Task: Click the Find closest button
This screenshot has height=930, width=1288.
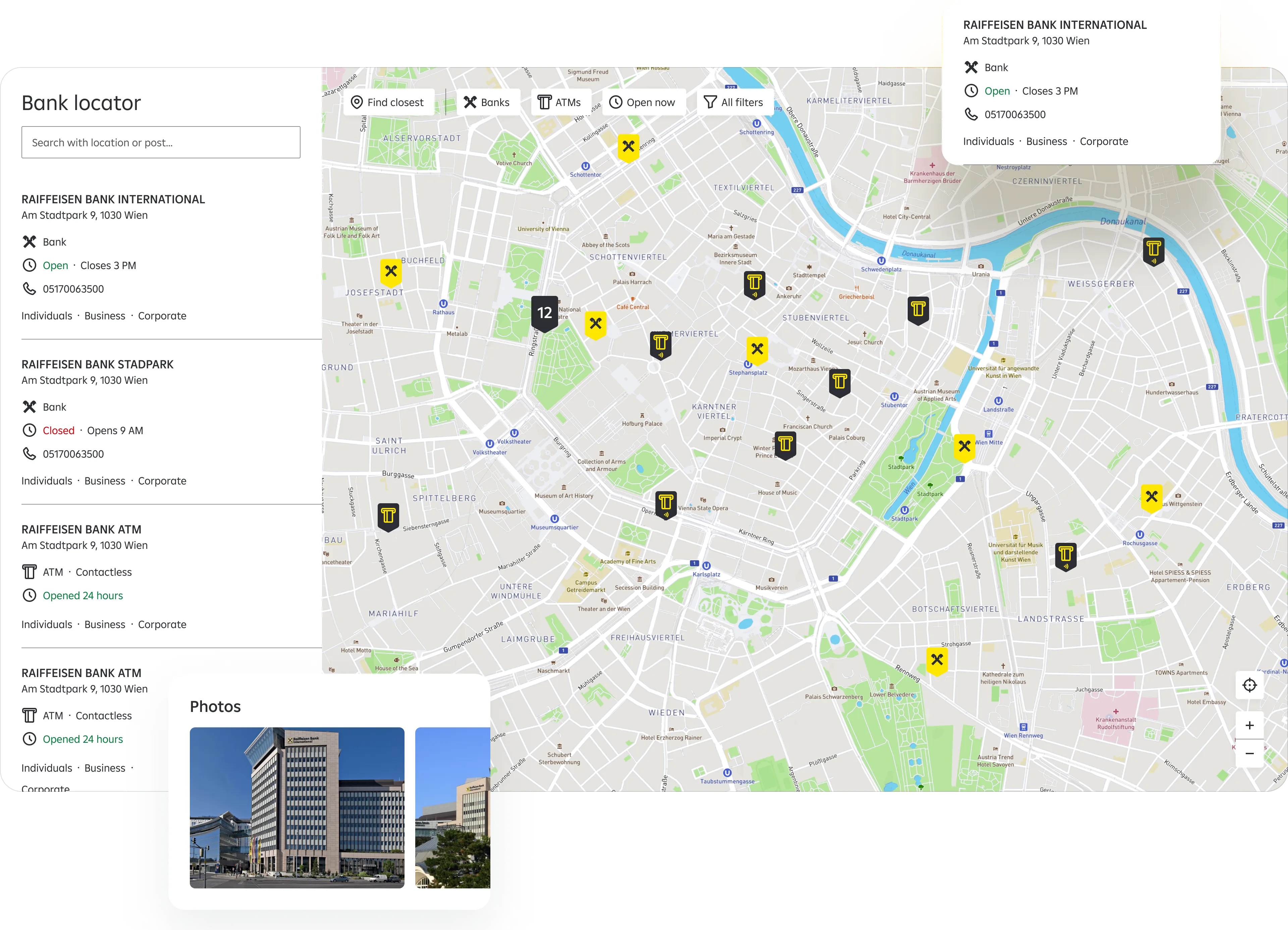Action: pyautogui.click(x=388, y=102)
